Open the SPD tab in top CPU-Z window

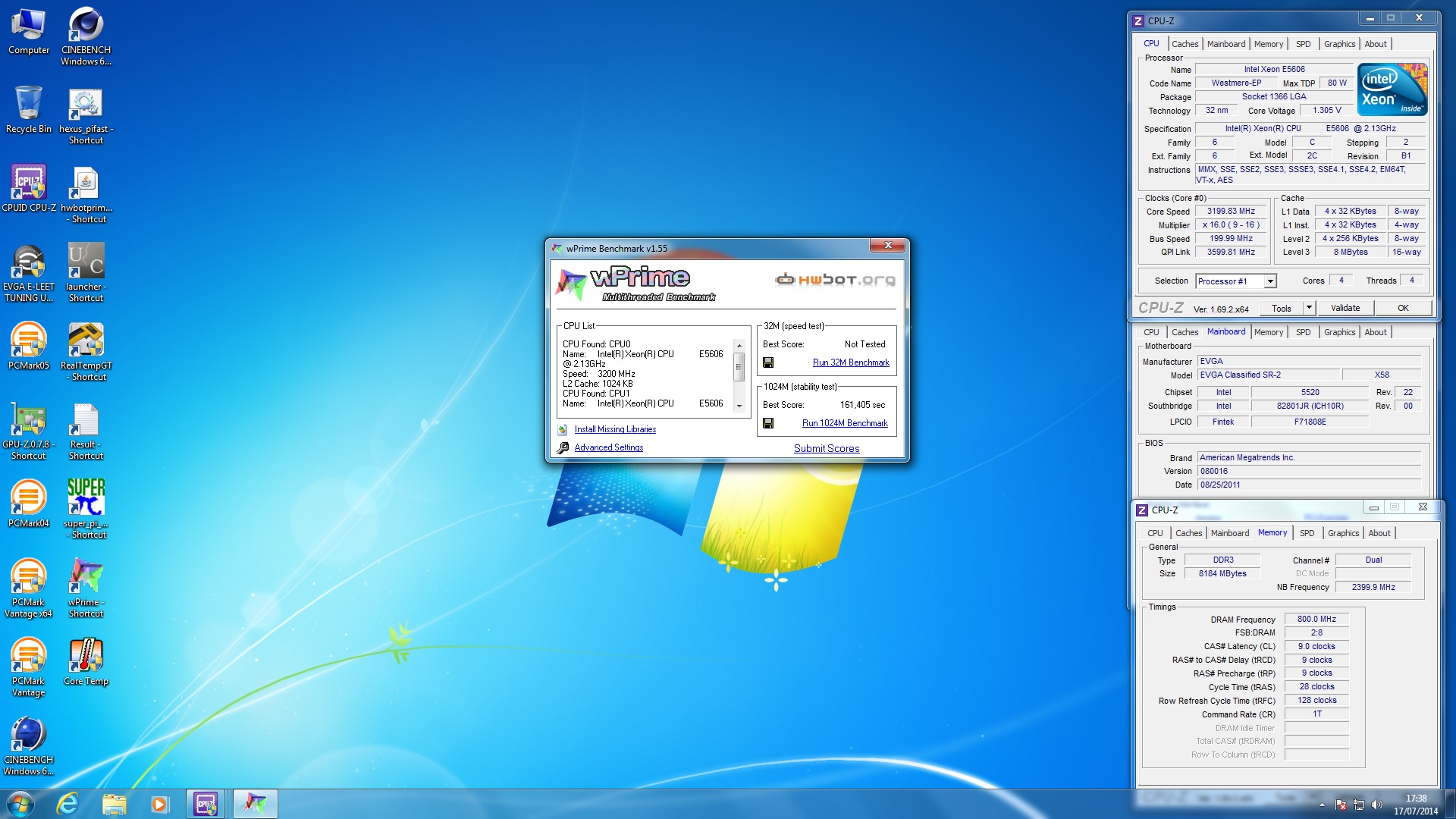[x=1303, y=44]
